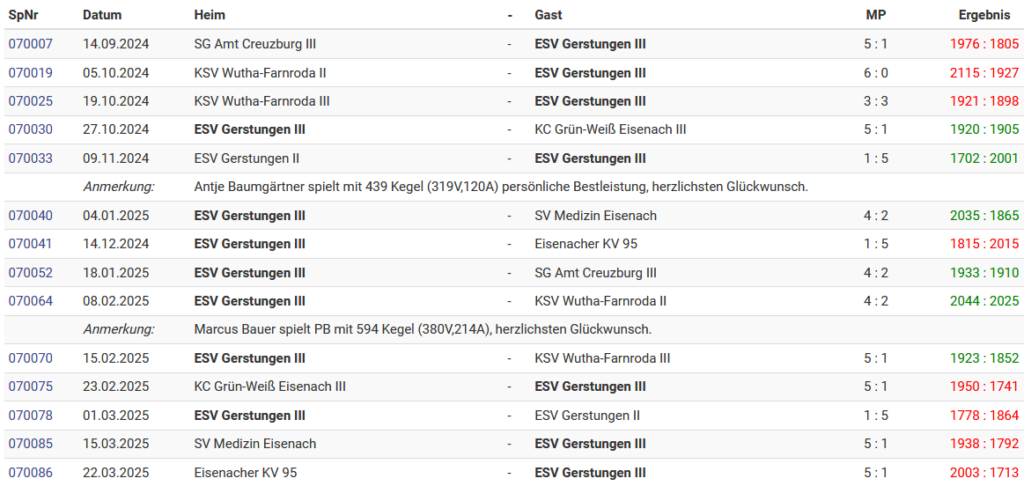Open last match 070086
The width and height of the screenshot is (1024, 486).
pos(31,472)
